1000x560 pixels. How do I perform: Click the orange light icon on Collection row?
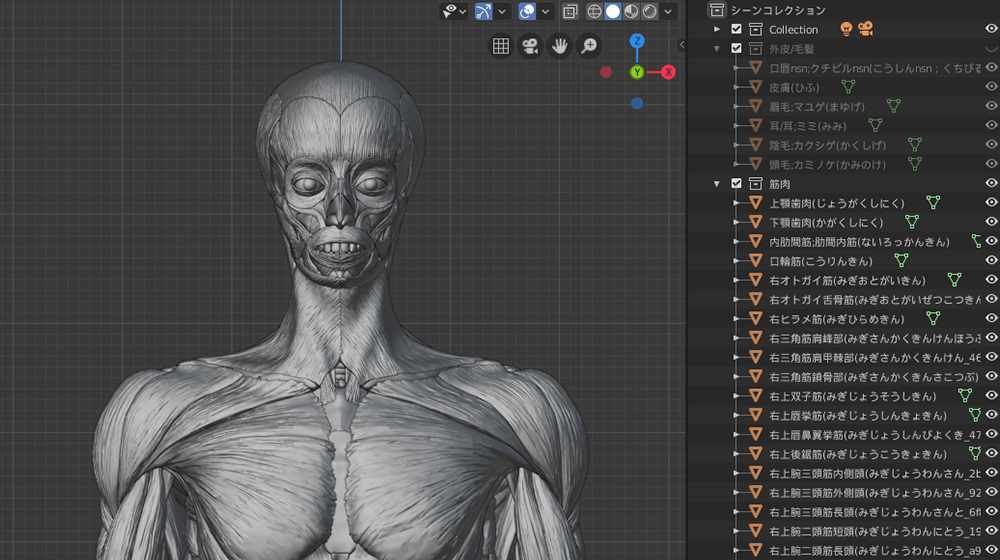(x=846, y=29)
